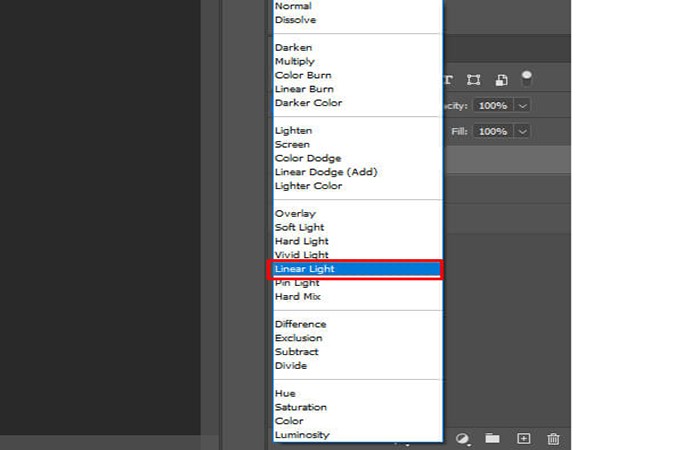Delete layer with trash icon
700x450 pixels.
point(553,438)
